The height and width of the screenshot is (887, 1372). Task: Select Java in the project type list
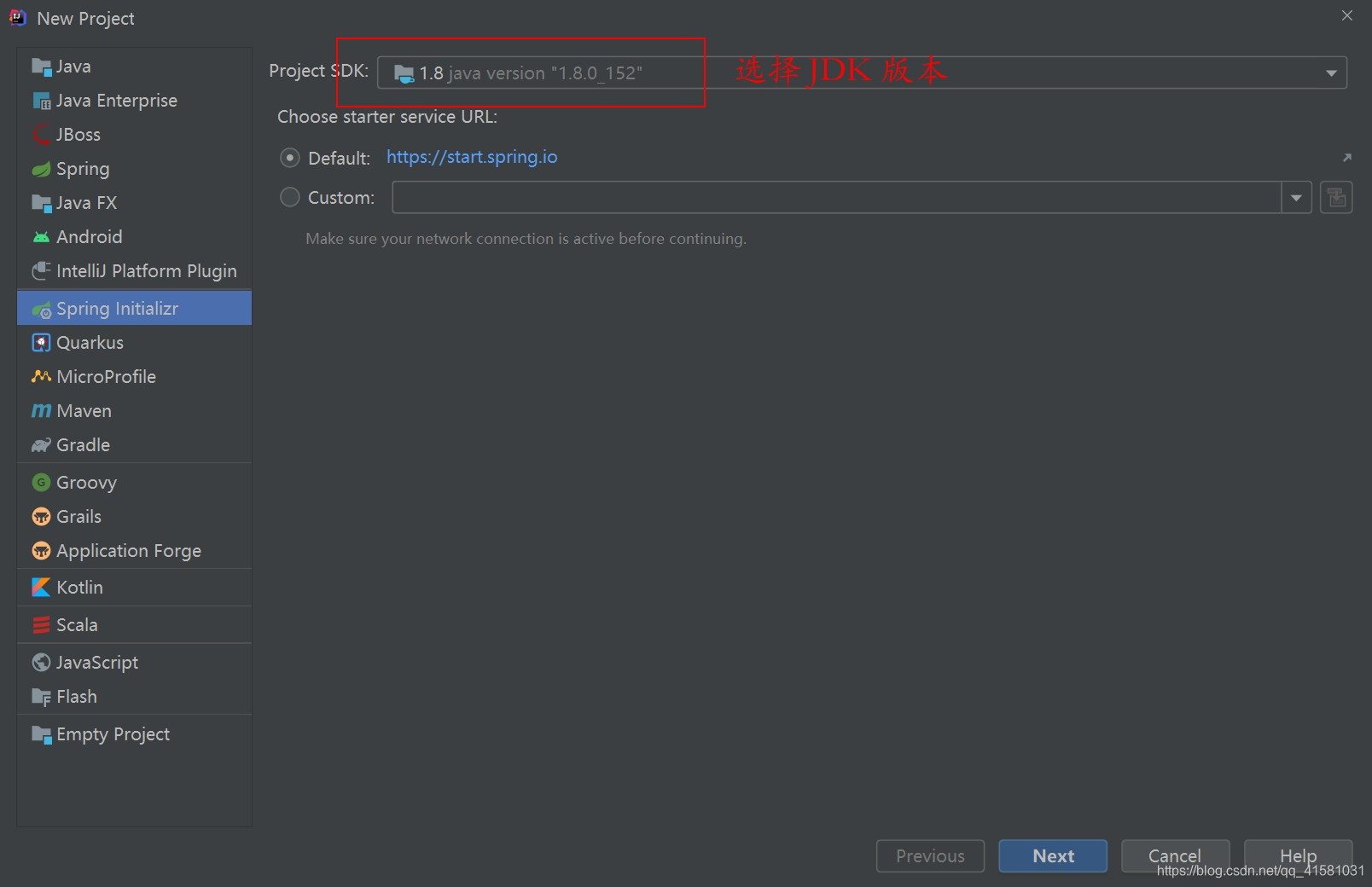[134, 67]
